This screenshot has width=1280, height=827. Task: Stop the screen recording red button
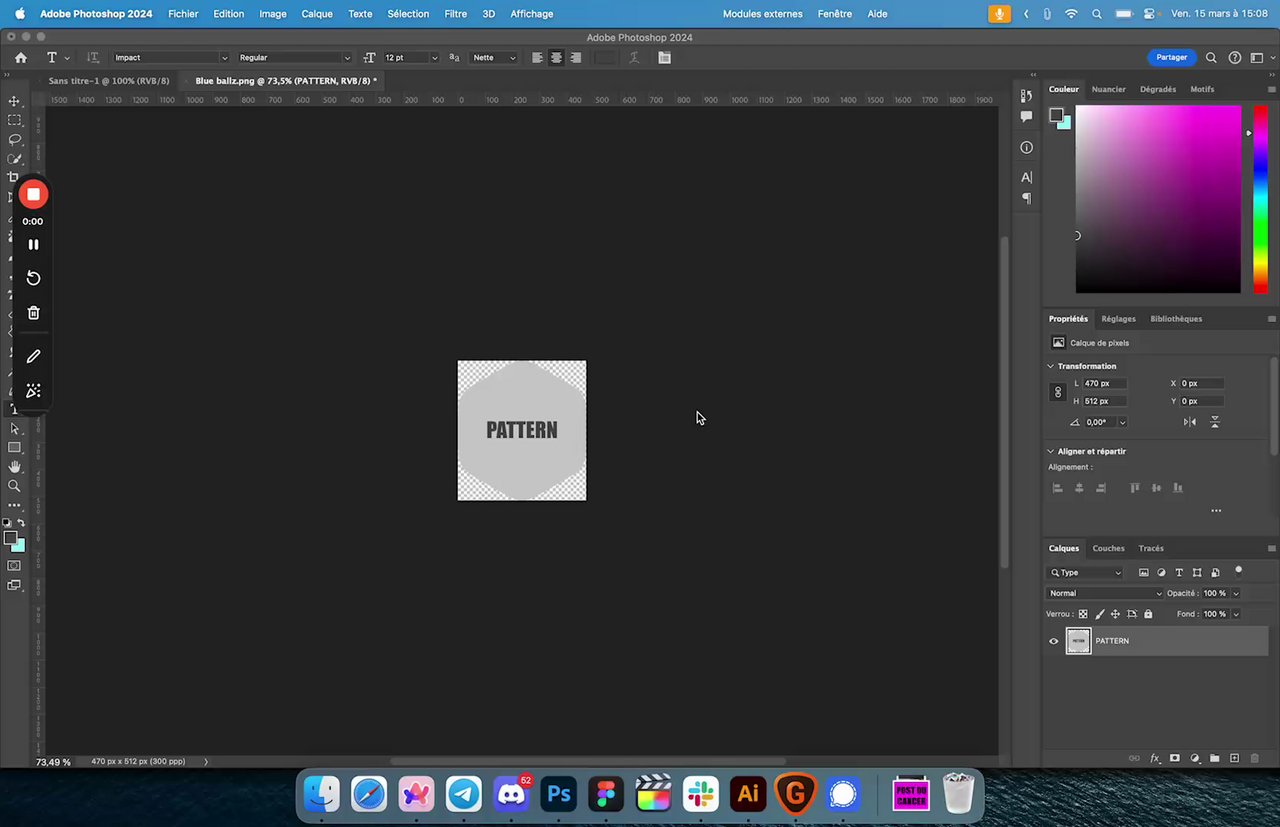click(33, 194)
